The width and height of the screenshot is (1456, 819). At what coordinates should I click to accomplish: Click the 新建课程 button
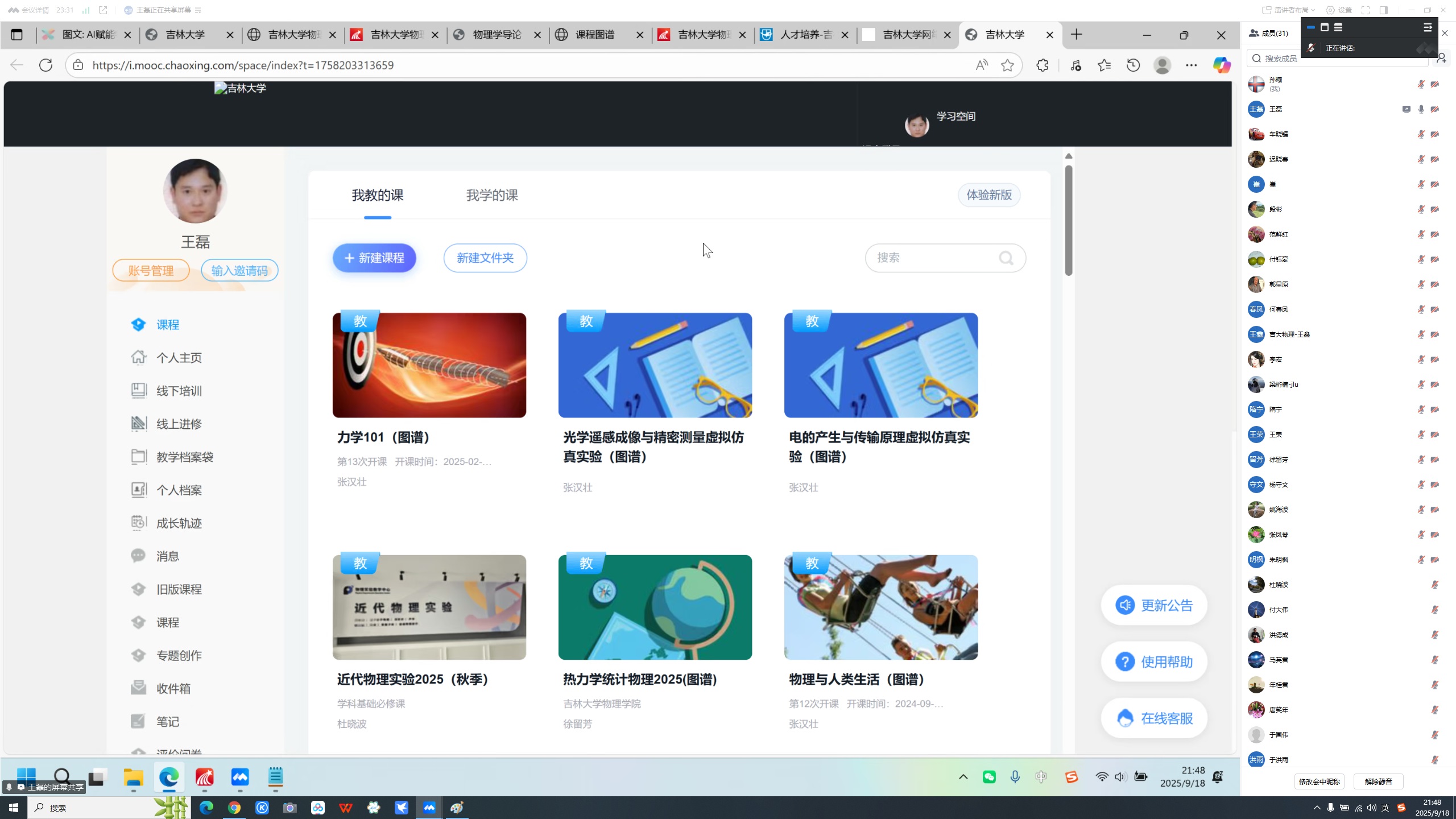pyautogui.click(x=374, y=258)
